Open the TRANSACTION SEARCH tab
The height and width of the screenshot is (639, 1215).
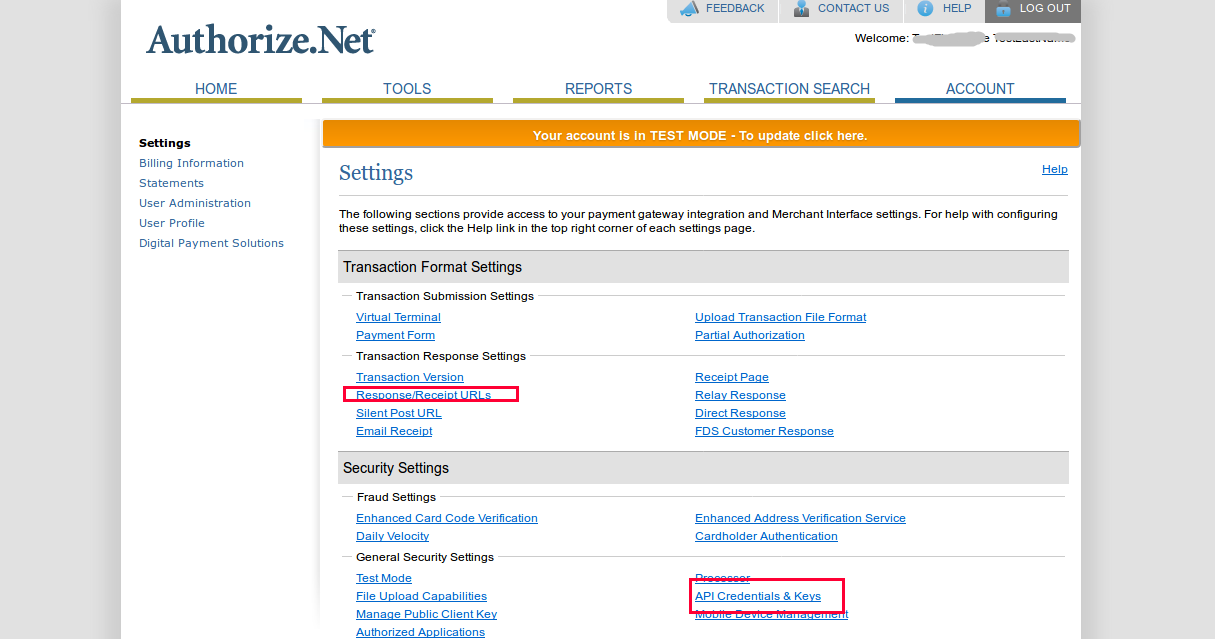click(x=789, y=89)
